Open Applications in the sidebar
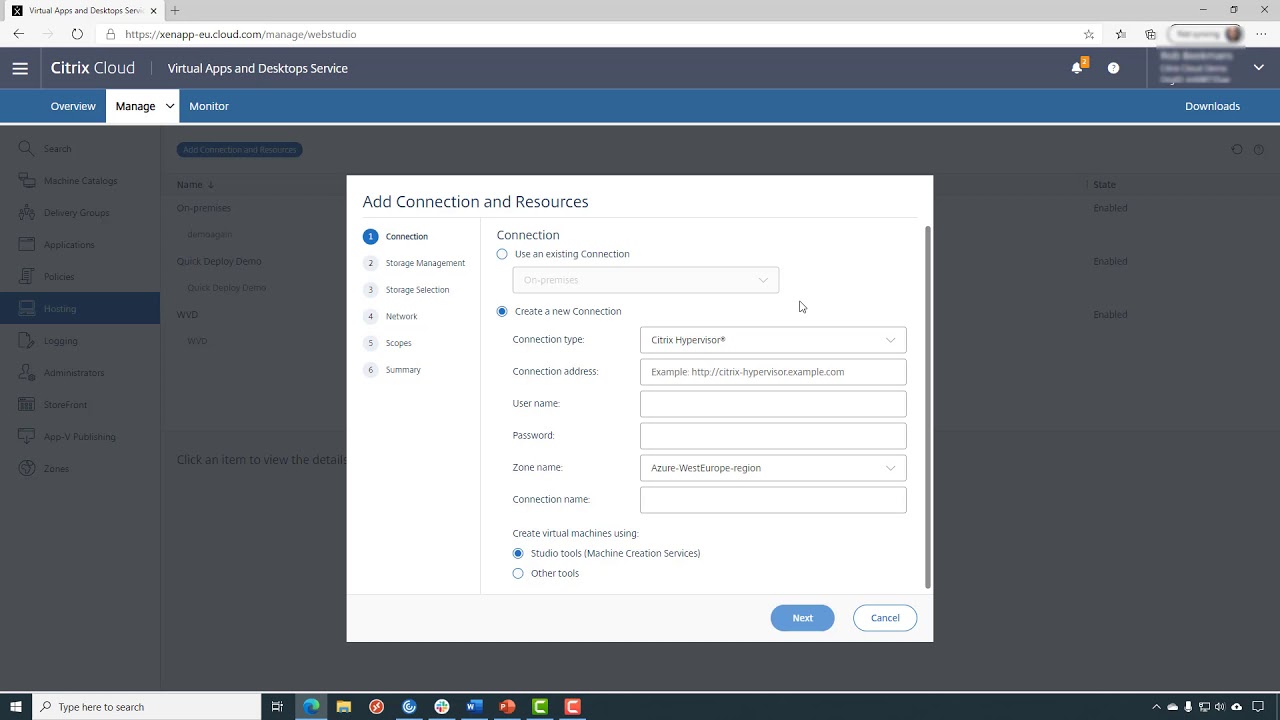The width and height of the screenshot is (1280, 720). pyautogui.click(x=80, y=245)
